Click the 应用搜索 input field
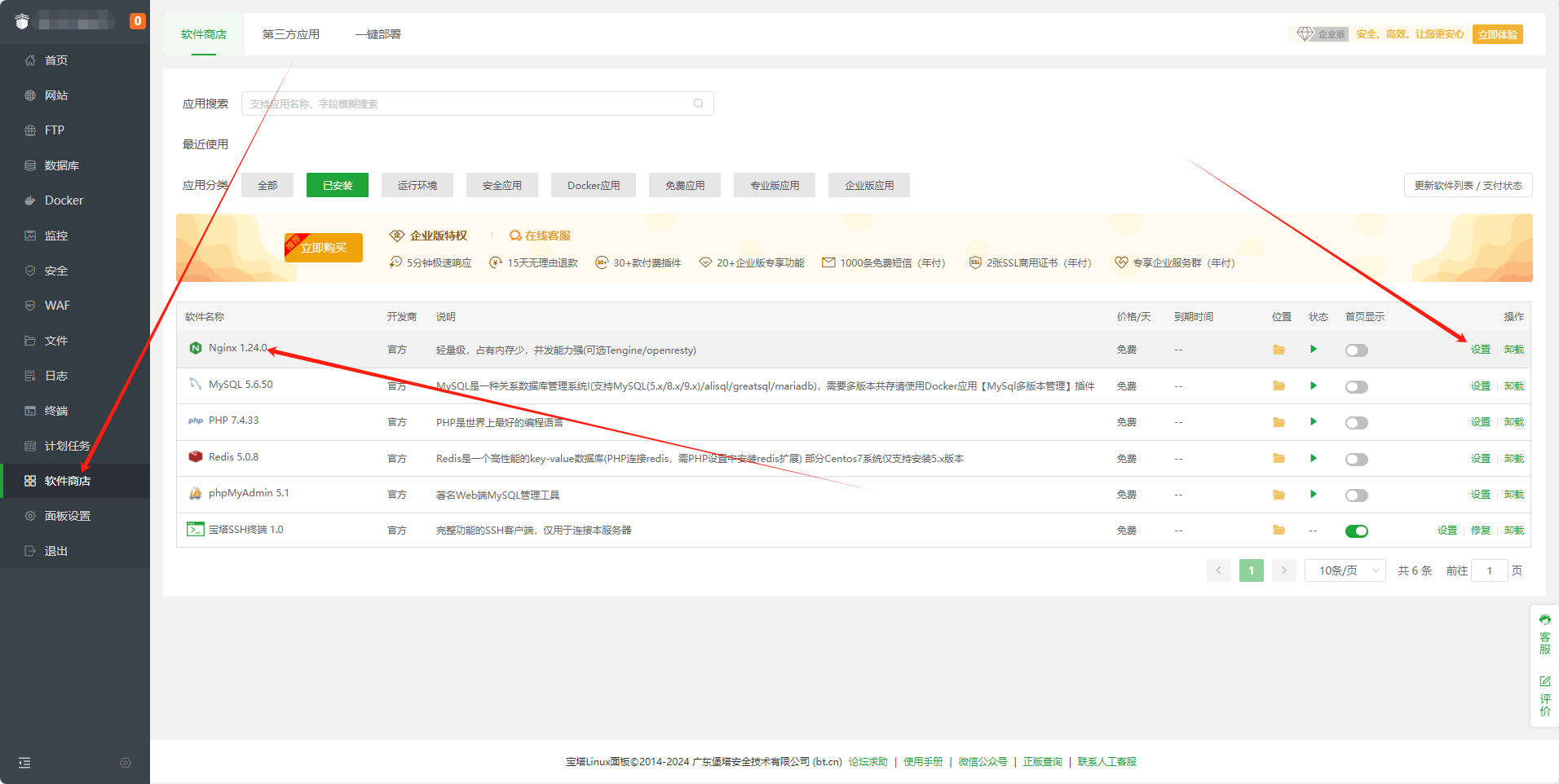Image resolution: width=1559 pixels, height=784 pixels. point(469,104)
